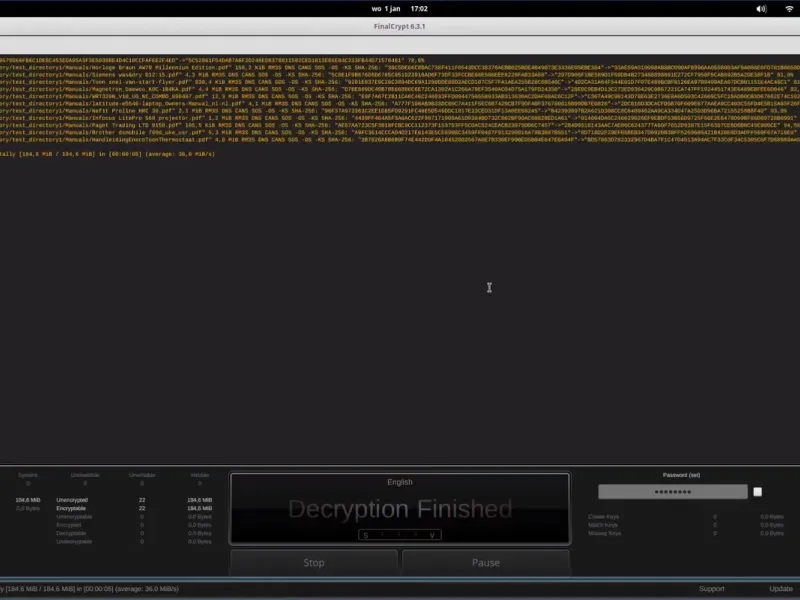
Task: Click the dim Encrypted statistics label
Action: 68,525
